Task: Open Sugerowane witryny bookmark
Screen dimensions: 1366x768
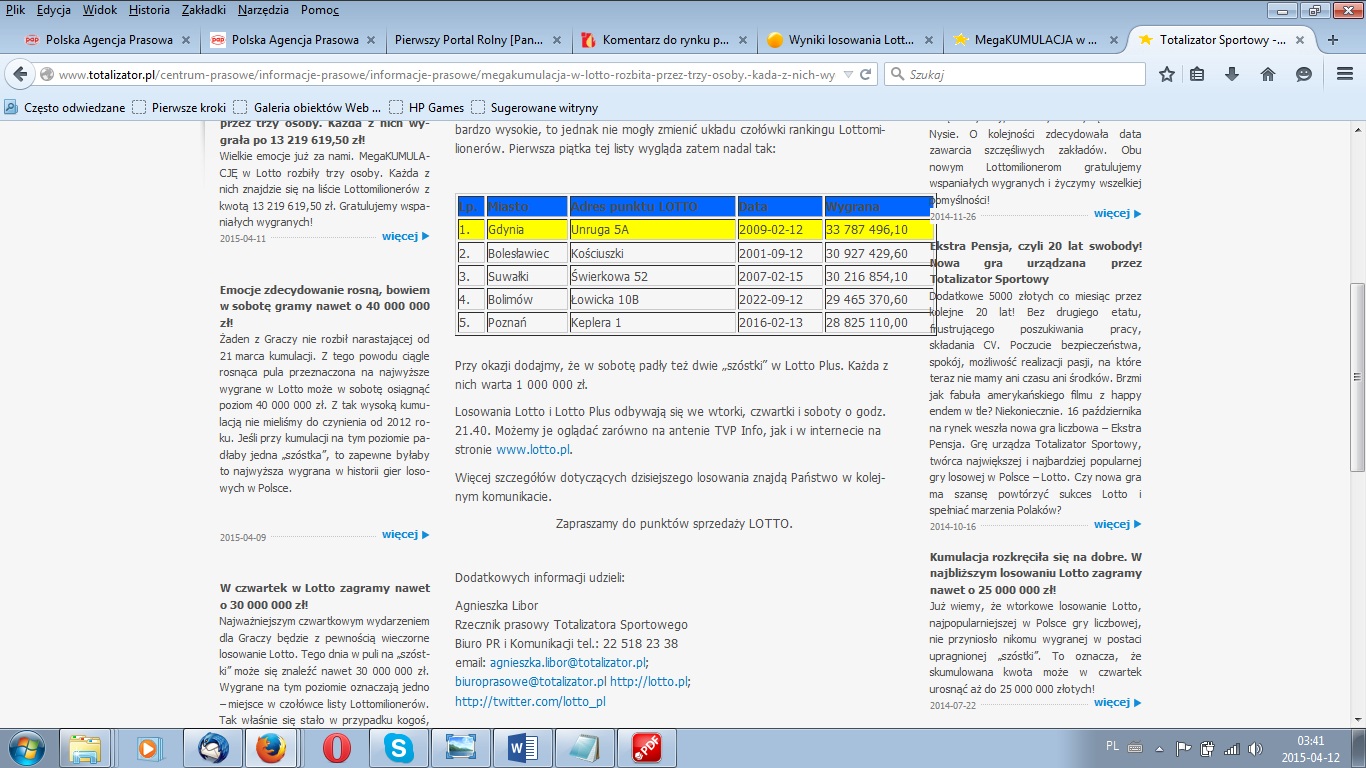Action: point(534,108)
